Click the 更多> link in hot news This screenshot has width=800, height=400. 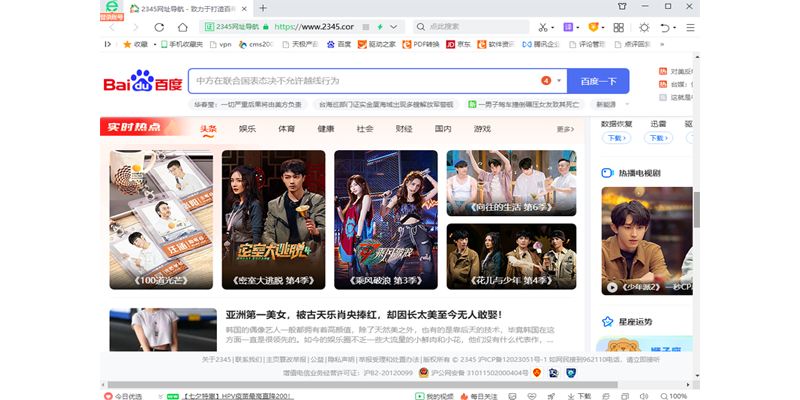tap(565, 130)
